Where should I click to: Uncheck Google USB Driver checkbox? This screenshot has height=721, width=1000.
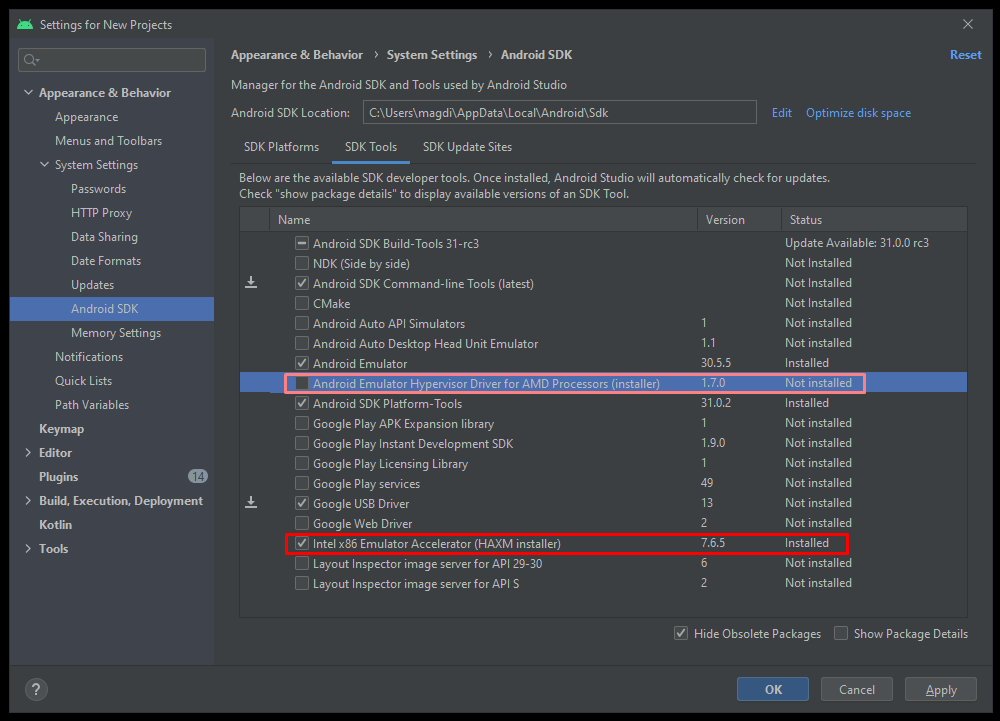tap(302, 503)
